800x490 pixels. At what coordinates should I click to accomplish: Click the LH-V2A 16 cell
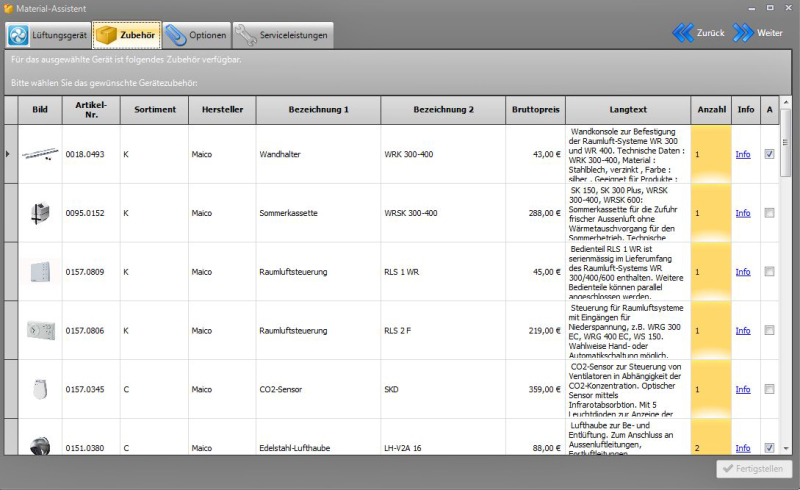[x=443, y=437]
